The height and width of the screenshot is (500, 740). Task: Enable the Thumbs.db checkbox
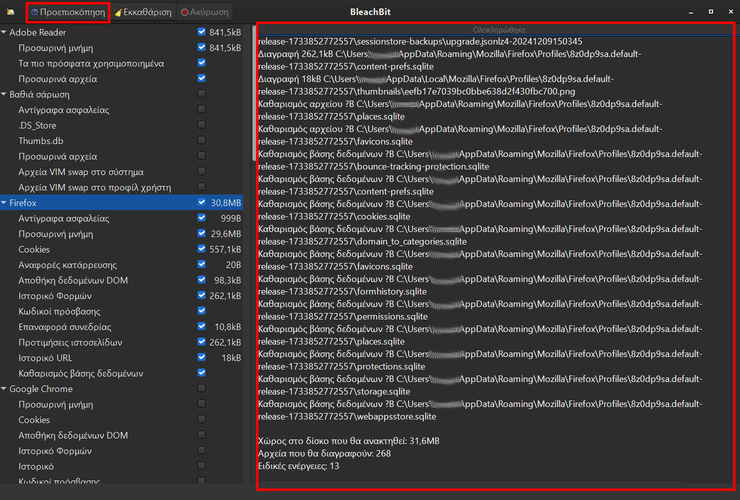(x=202, y=141)
